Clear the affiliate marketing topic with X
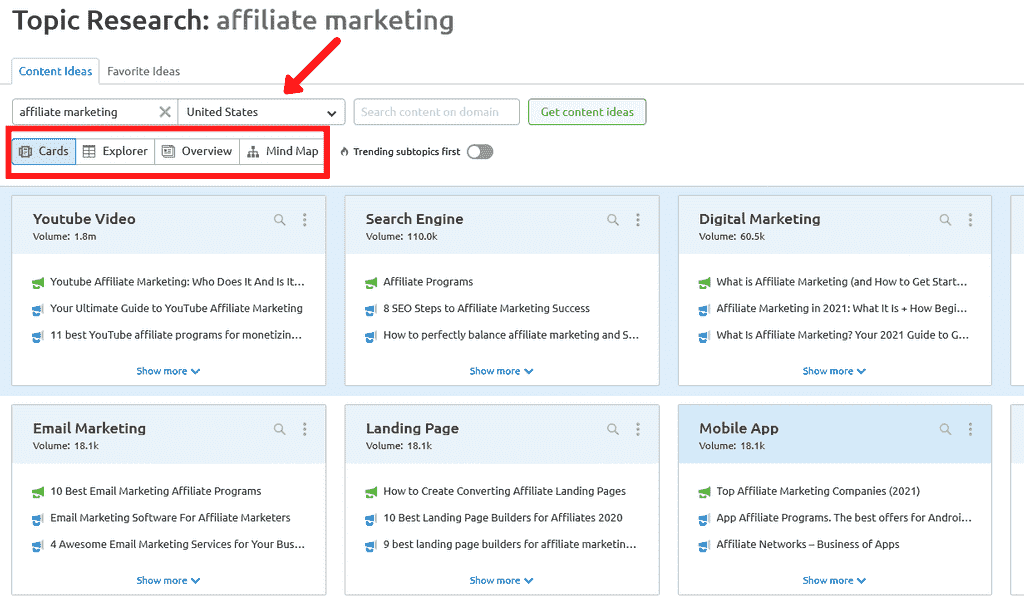 click(165, 112)
